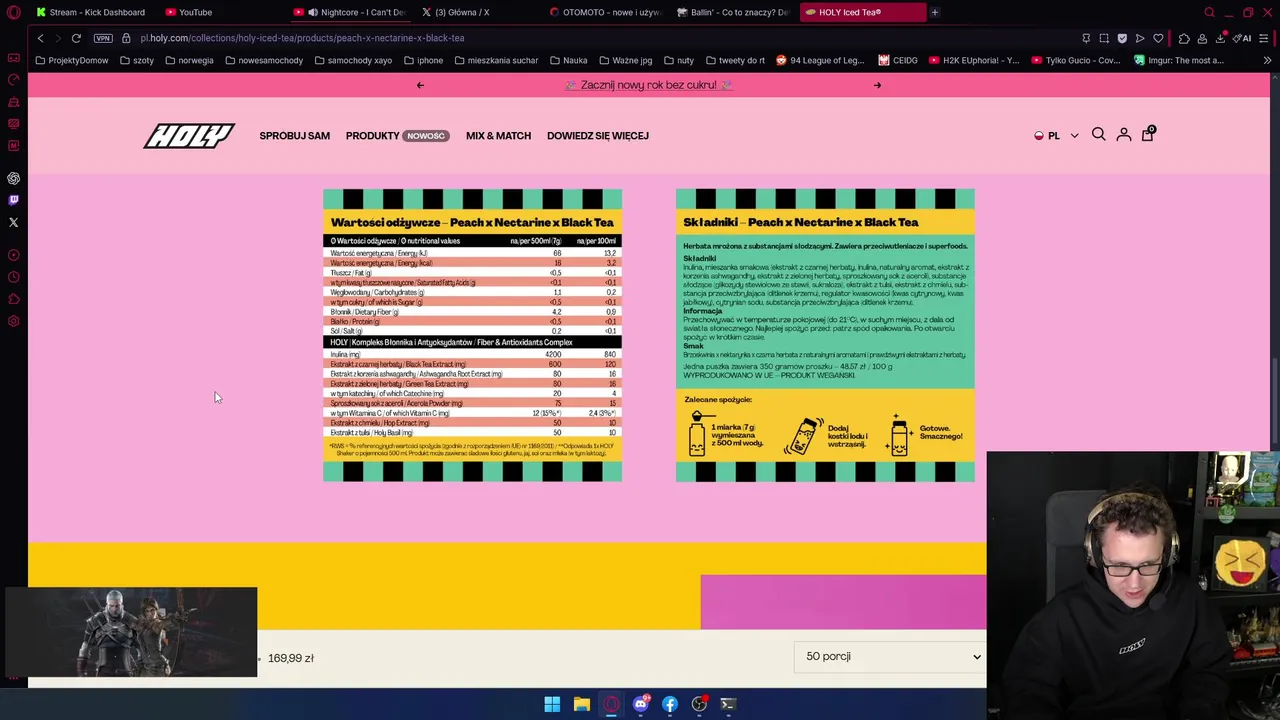Click the address bar URL field
The height and width of the screenshot is (720, 1280).
pyautogui.click(x=600, y=38)
